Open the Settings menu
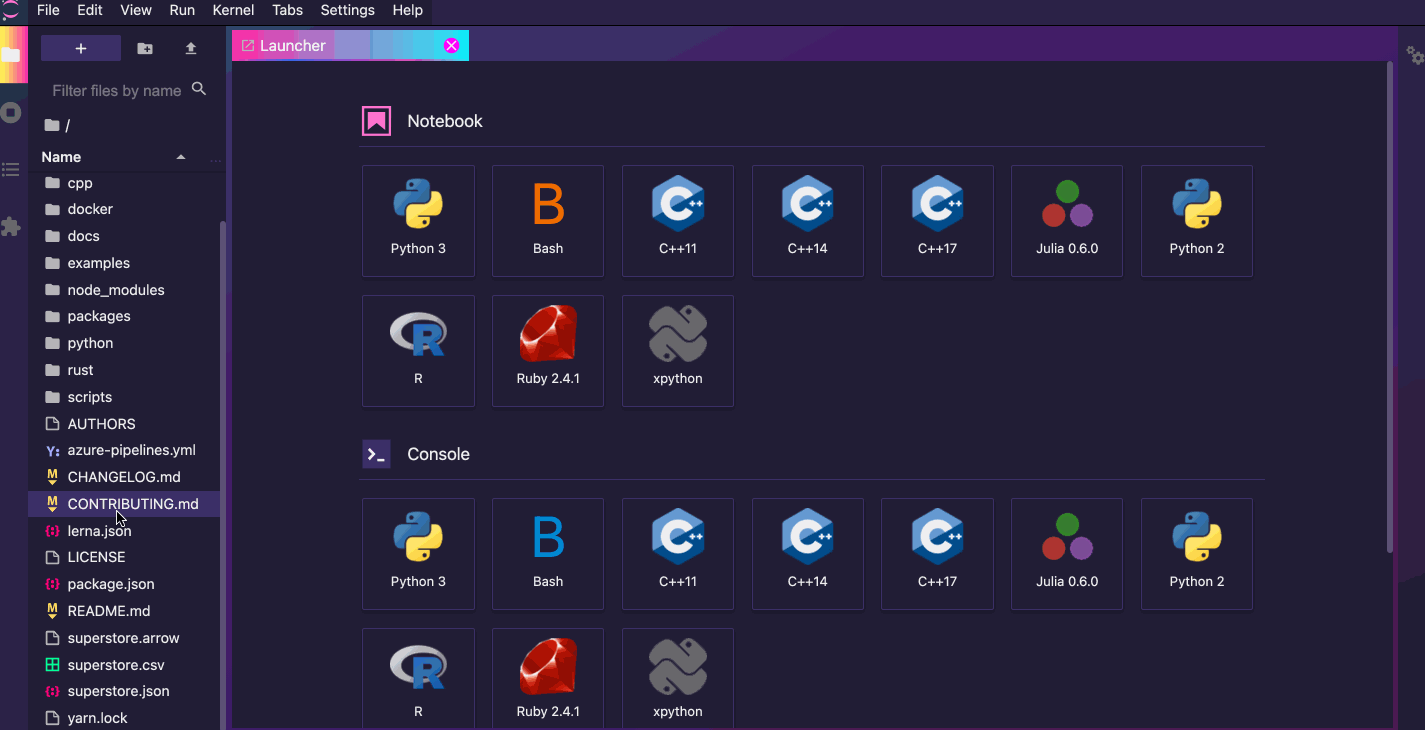Image resolution: width=1425 pixels, height=730 pixels. pos(348,10)
